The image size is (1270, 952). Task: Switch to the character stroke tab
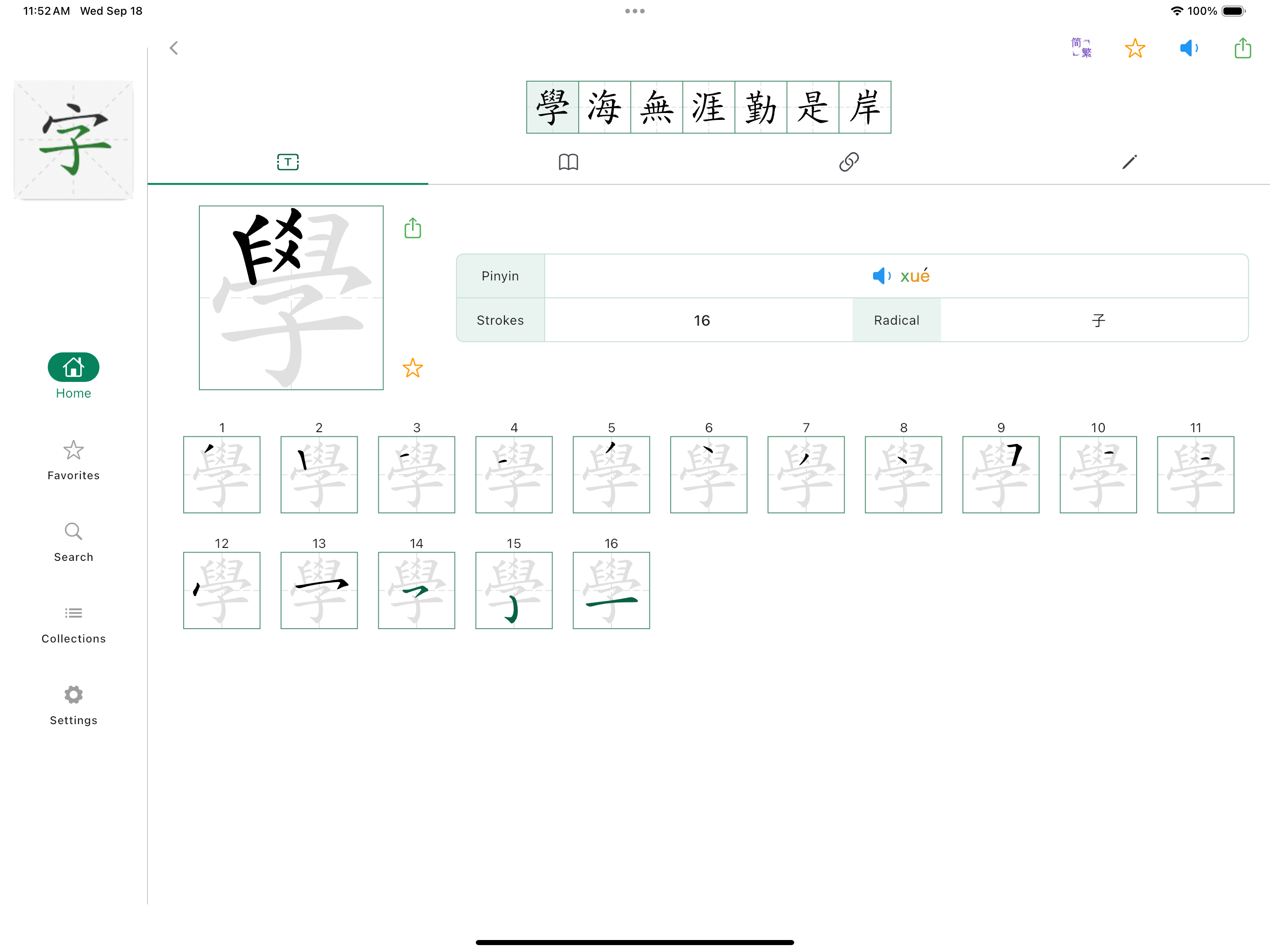[288, 162]
